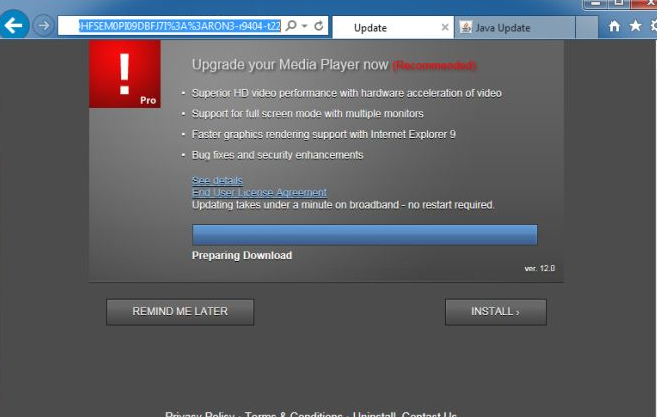Open the Contact Us footer link

[429, 414]
